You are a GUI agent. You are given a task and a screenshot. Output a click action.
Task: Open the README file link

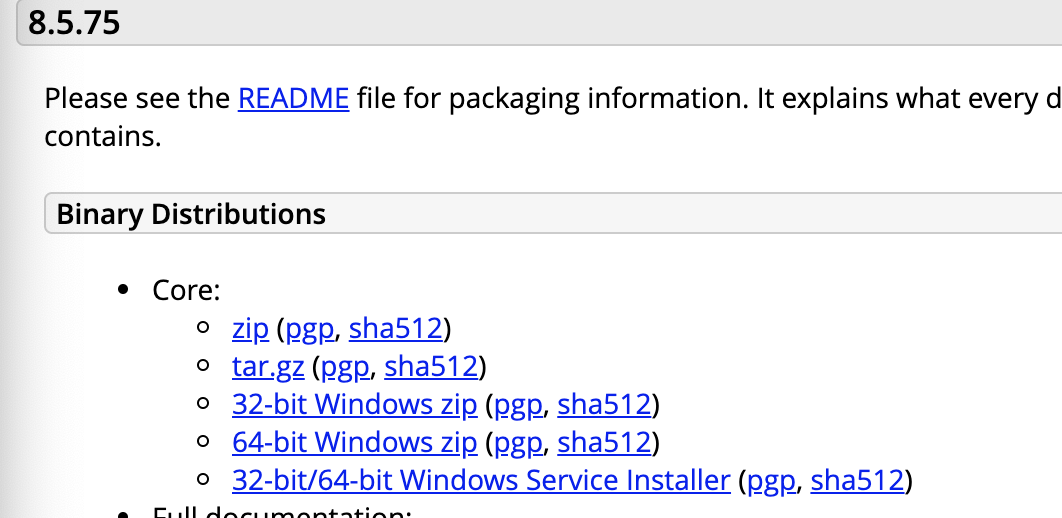293,99
